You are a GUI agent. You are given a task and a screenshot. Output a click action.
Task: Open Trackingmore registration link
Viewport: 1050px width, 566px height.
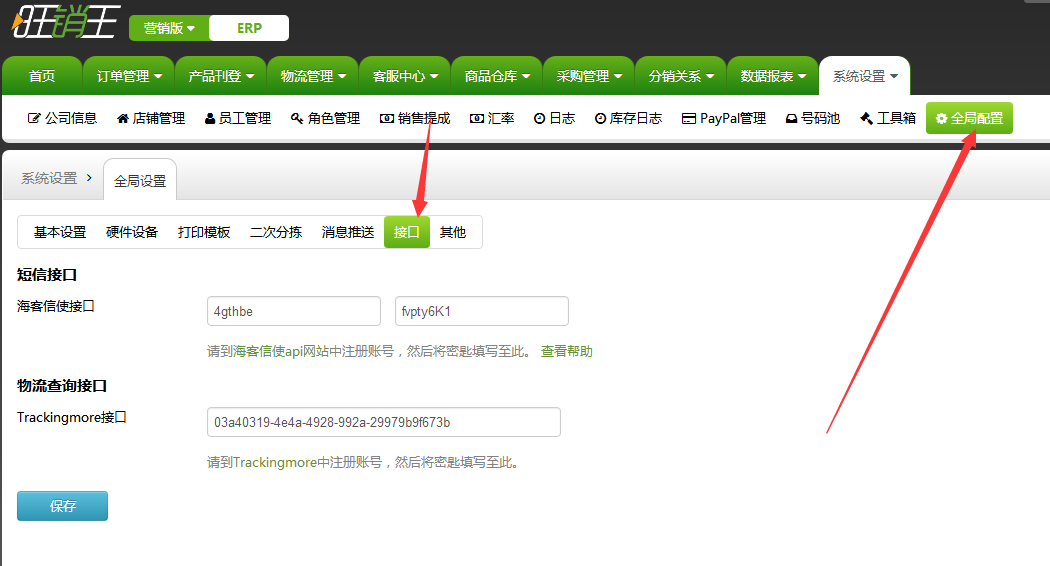275,462
